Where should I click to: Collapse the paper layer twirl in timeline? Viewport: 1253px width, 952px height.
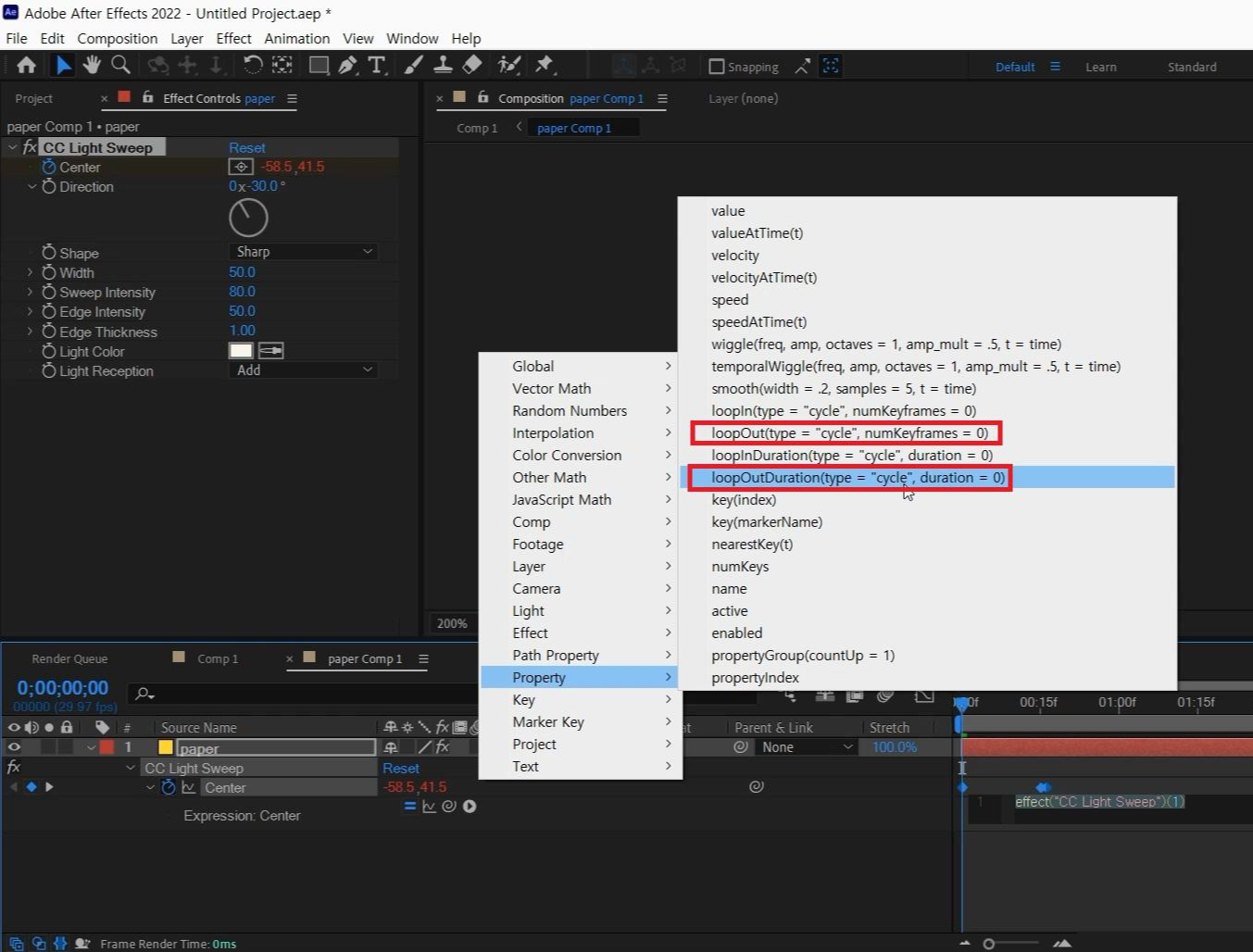pos(91,746)
